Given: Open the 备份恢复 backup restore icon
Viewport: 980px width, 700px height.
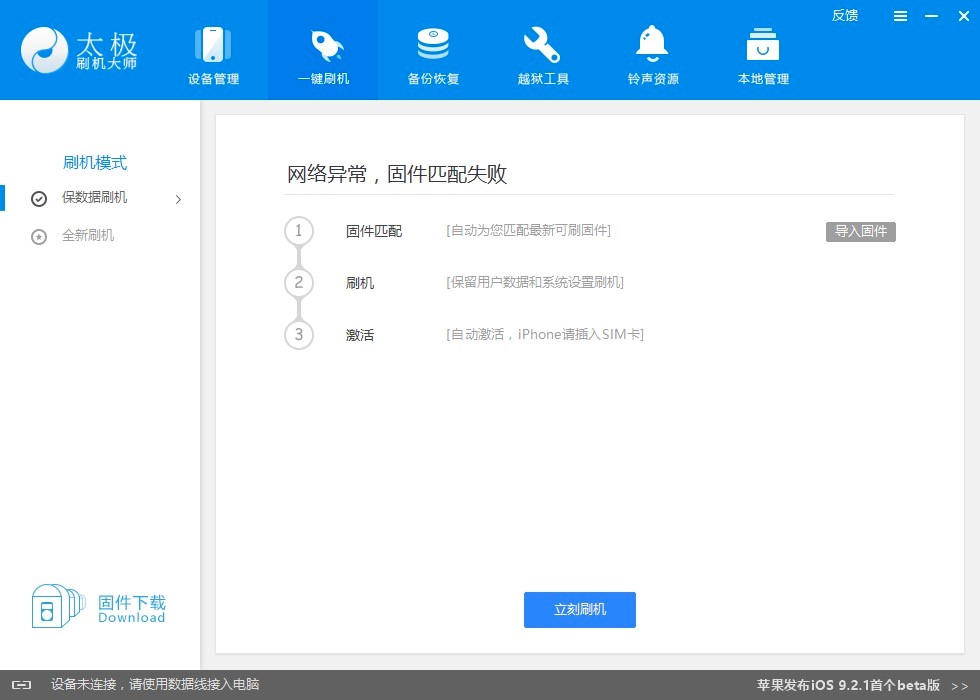Looking at the screenshot, I should pyautogui.click(x=433, y=46).
